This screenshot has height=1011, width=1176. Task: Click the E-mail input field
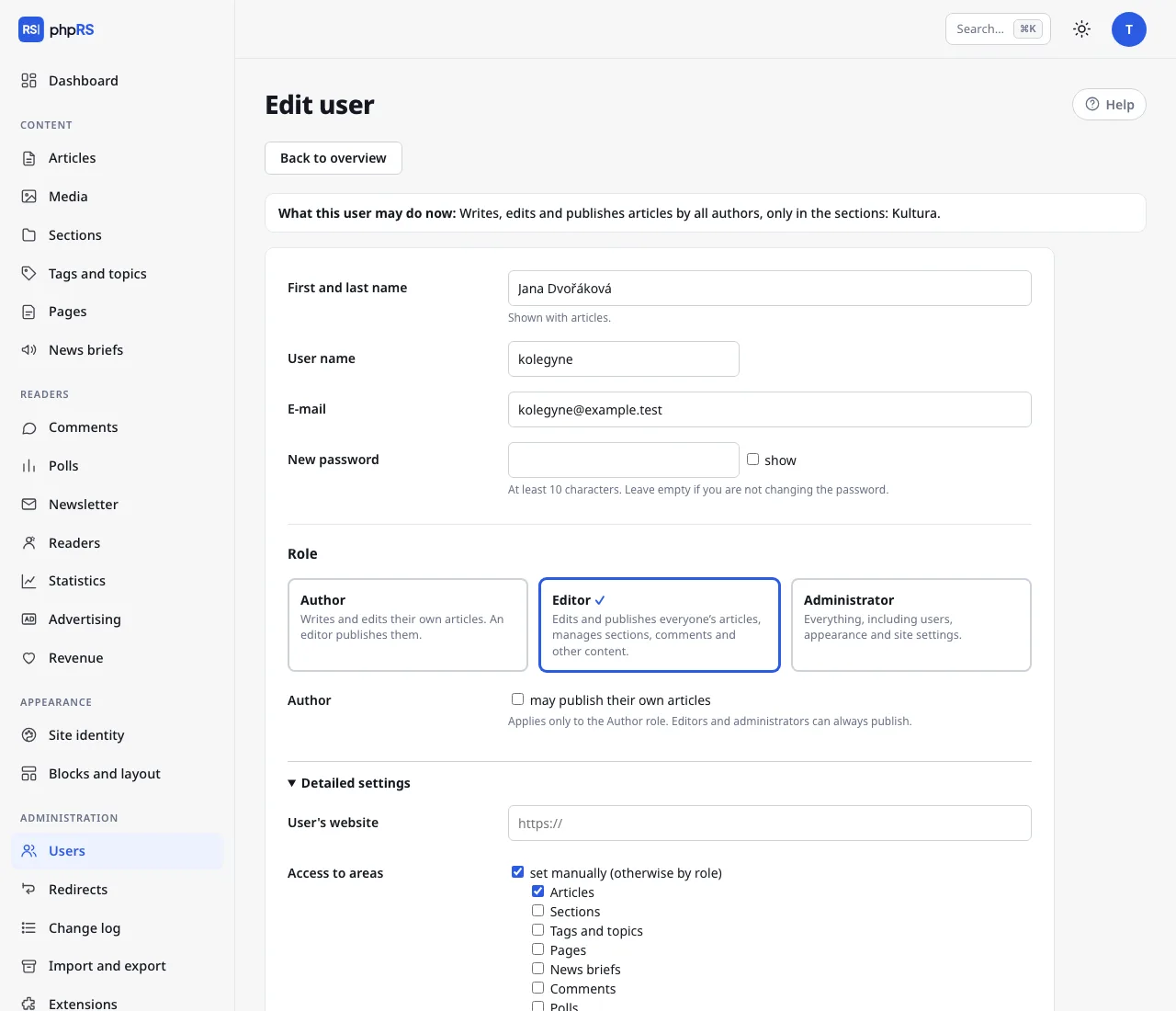click(x=770, y=410)
